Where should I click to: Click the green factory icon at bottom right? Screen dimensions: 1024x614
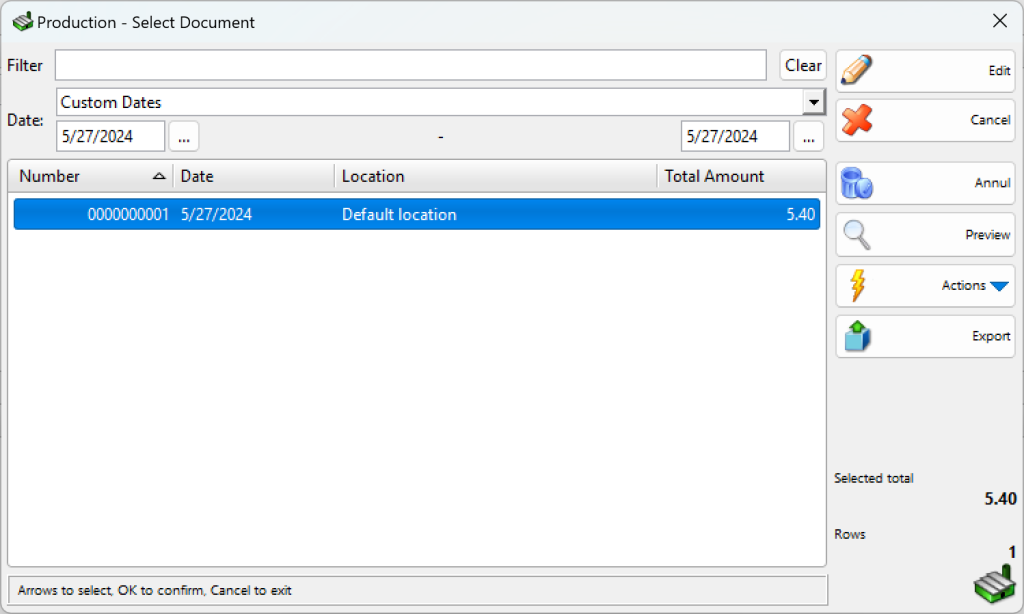tap(994, 583)
